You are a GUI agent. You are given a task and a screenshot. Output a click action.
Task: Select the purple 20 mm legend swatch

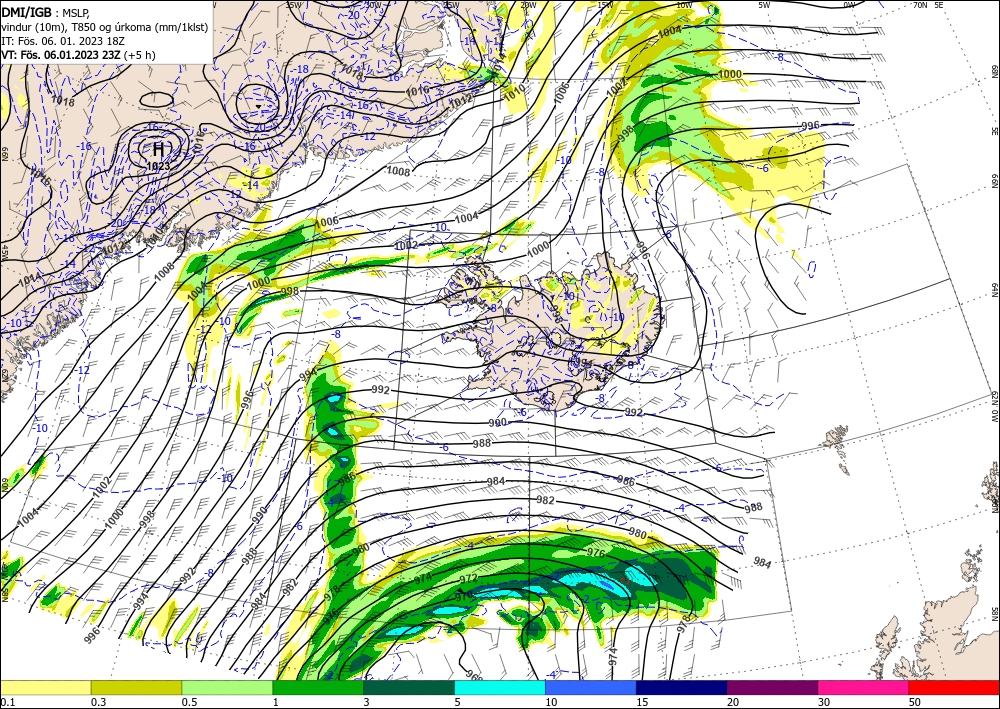[772, 687]
